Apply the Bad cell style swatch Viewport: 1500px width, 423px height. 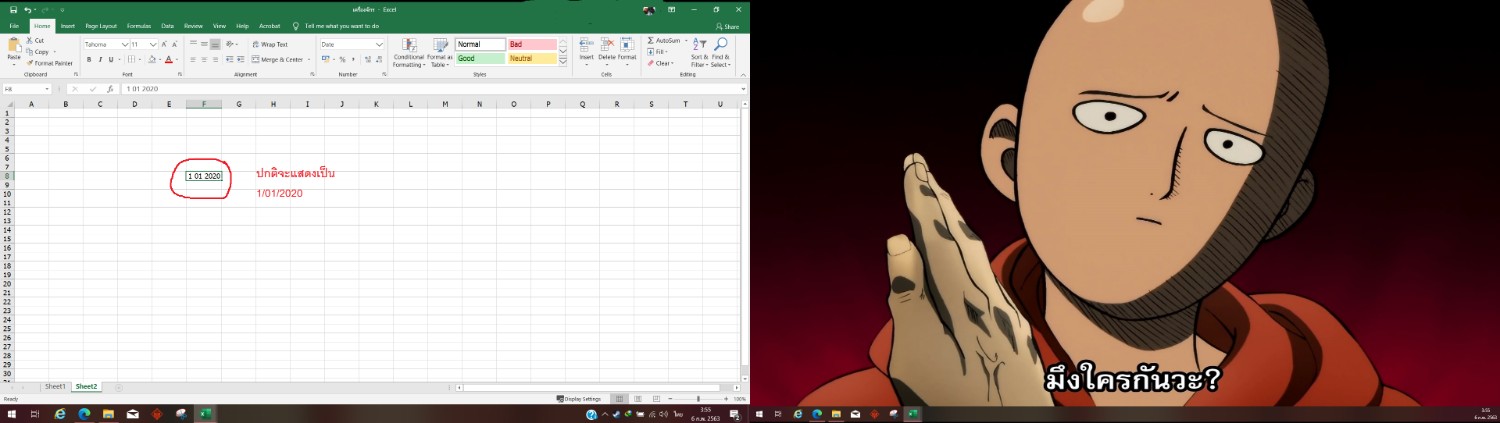(532, 45)
